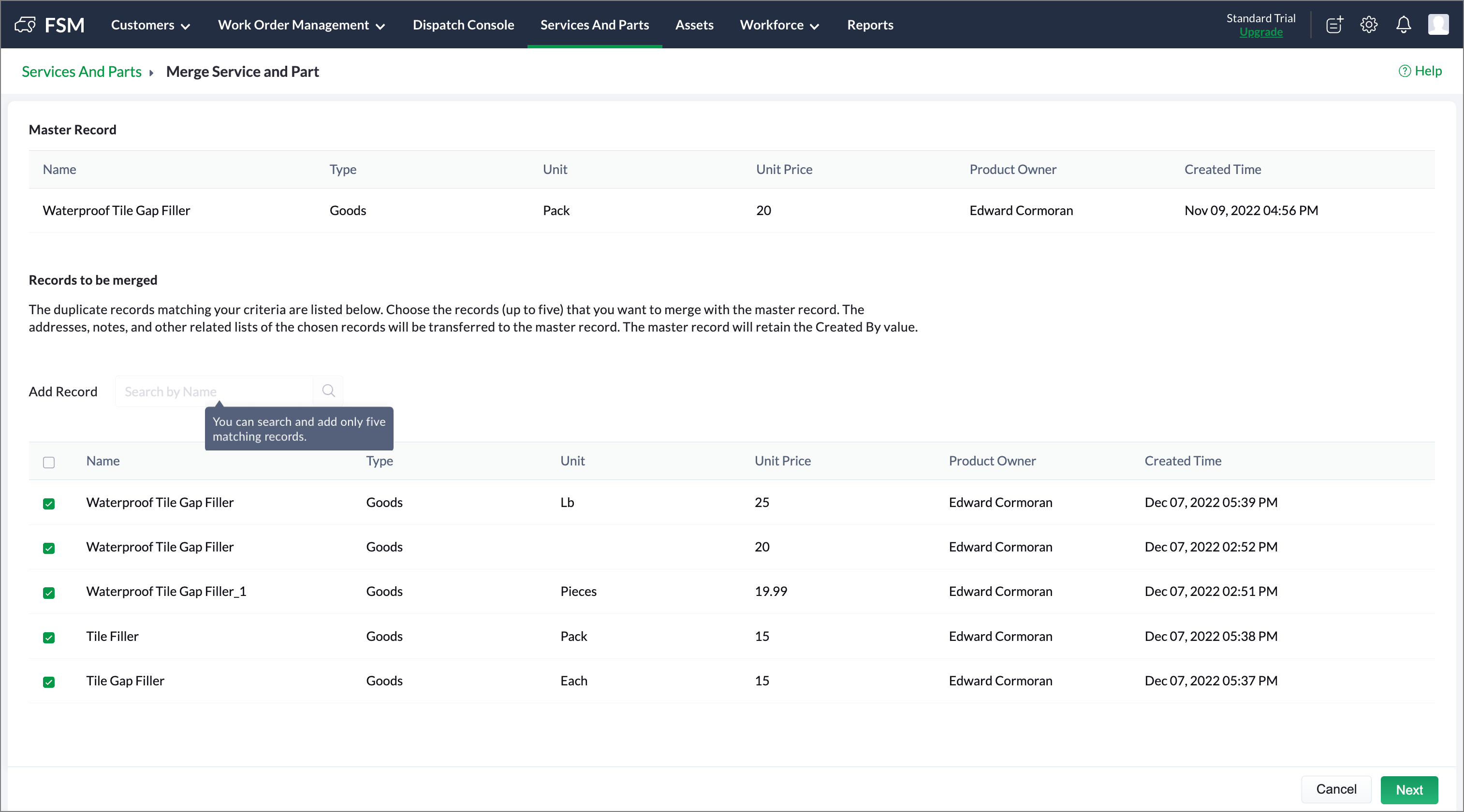Uncheck the Tile Filler record
The image size is (1464, 812).
[49, 638]
